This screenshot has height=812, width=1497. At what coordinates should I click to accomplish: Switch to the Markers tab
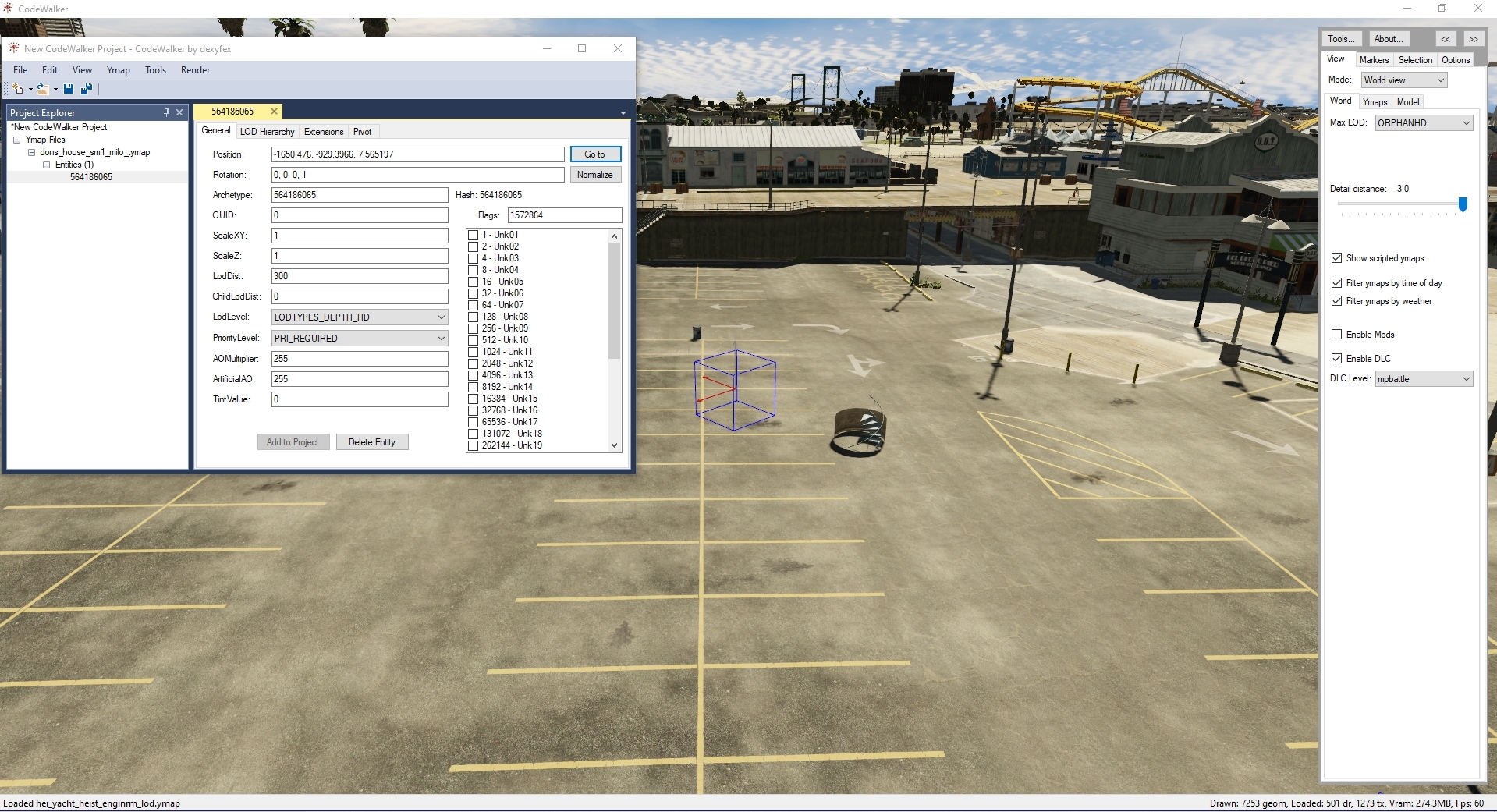pyautogui.click(x=1374, y=60)
